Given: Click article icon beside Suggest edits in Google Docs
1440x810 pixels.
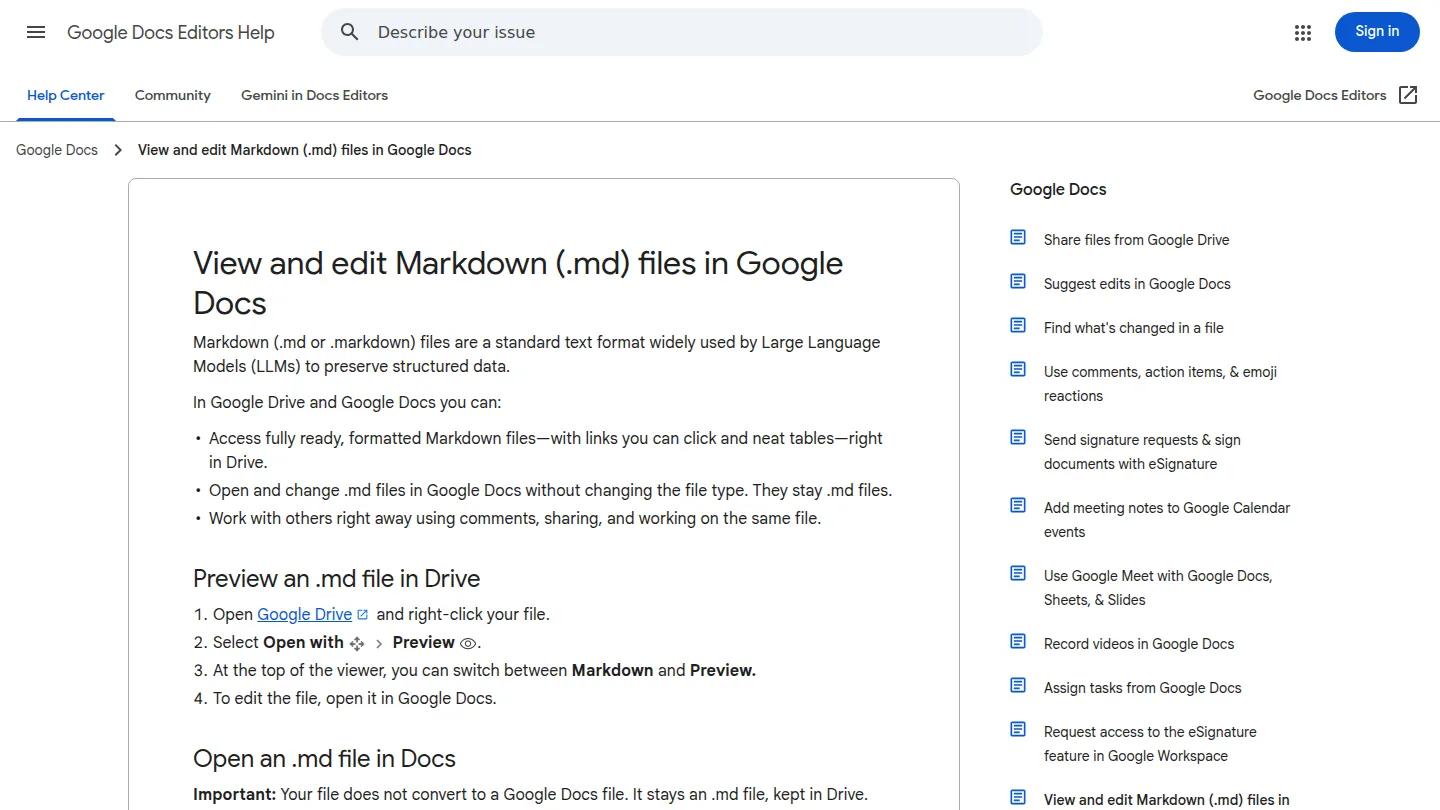Looking at the screenshot, I should pyautogui.click(x=1018, y=282).
